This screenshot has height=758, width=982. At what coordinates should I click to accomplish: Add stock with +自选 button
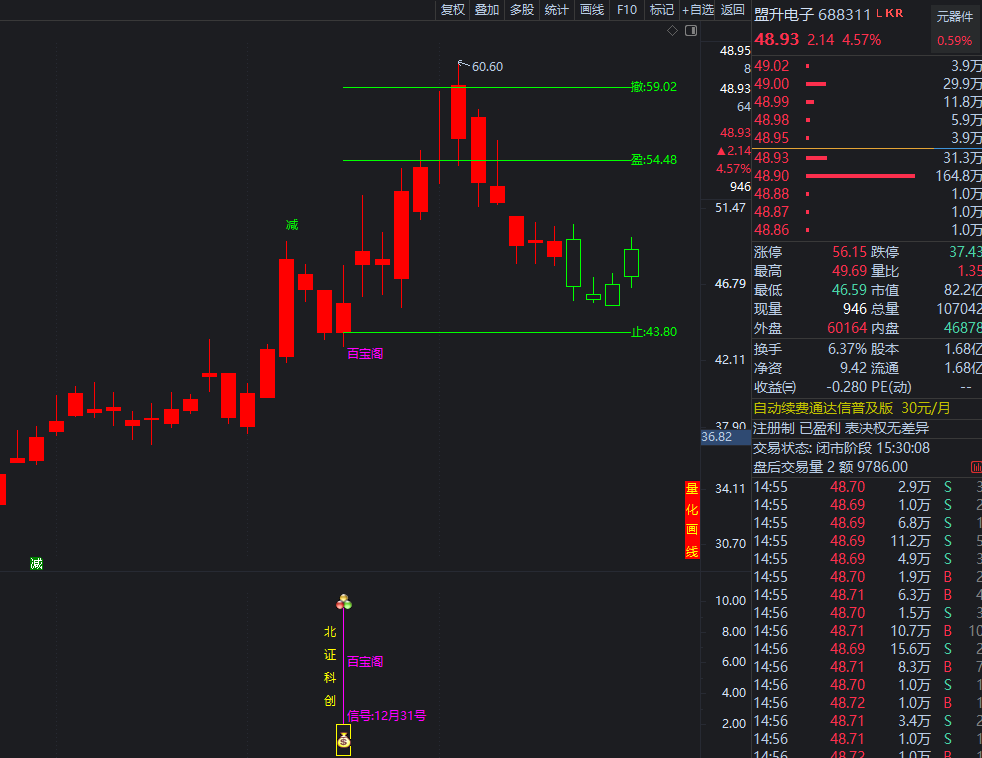pyautogui.click(x=698, y=10)
